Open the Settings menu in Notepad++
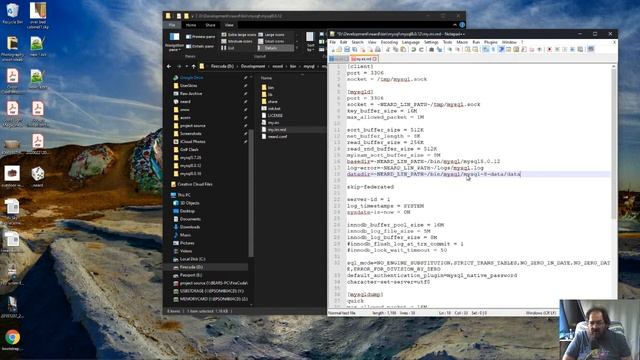This screenshot has height=360, width=640. (x=431, y=42)
